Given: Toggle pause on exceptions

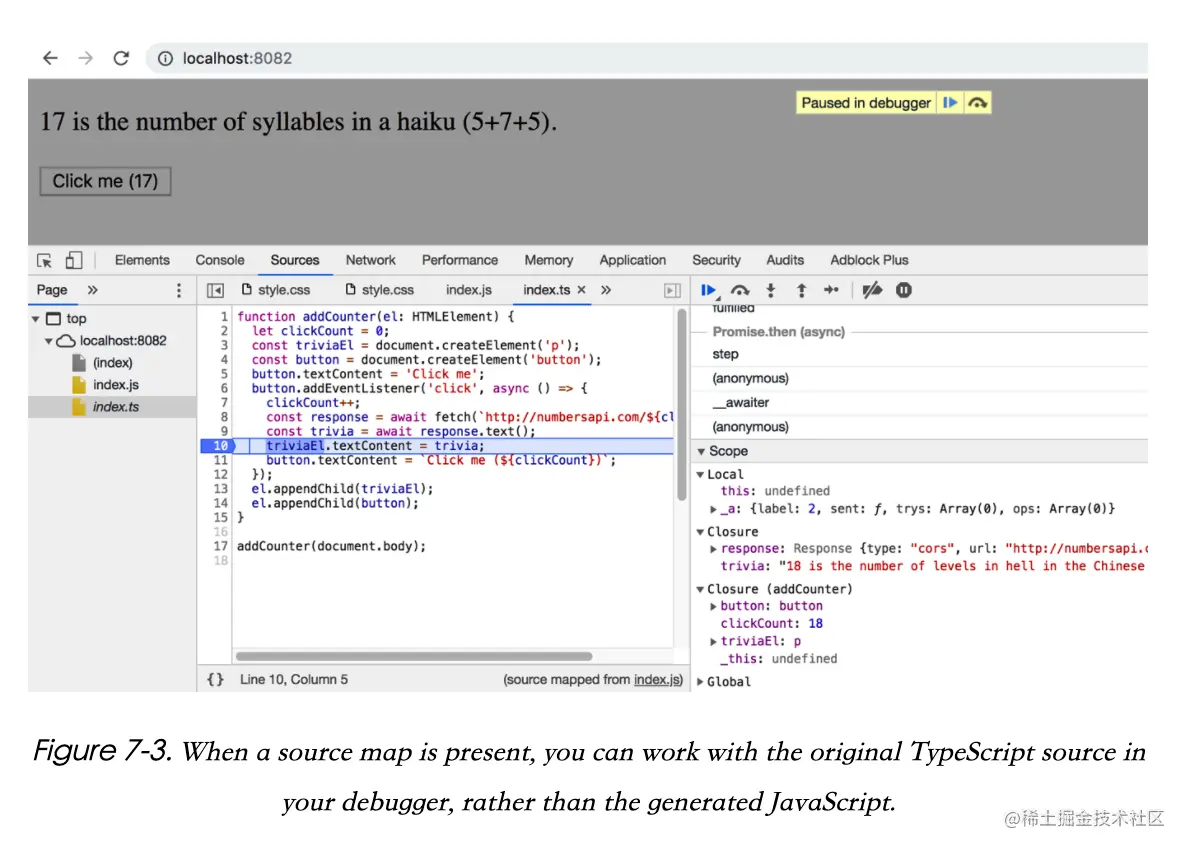Looking at the screenshot, I should (903, 290).
